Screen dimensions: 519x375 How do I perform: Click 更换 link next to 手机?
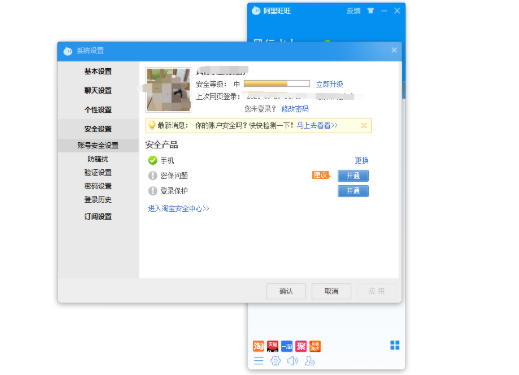click(x=361, y=161)
